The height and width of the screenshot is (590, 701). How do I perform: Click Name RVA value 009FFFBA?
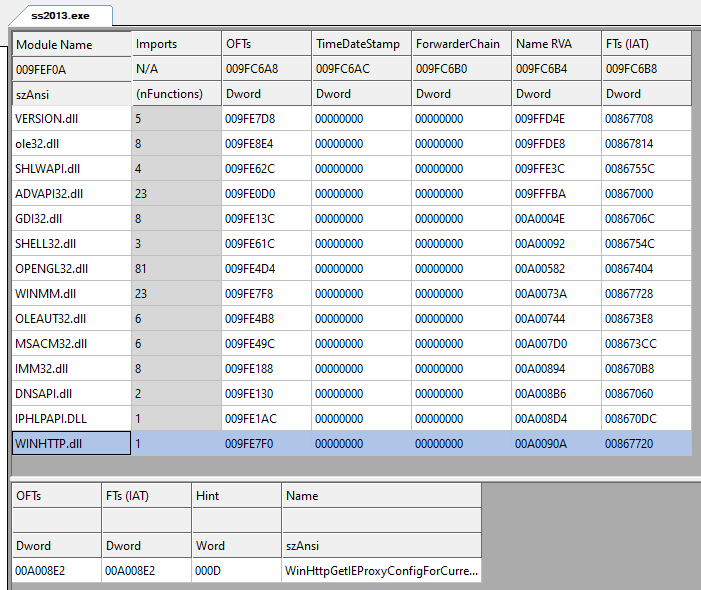coord(557,194)
